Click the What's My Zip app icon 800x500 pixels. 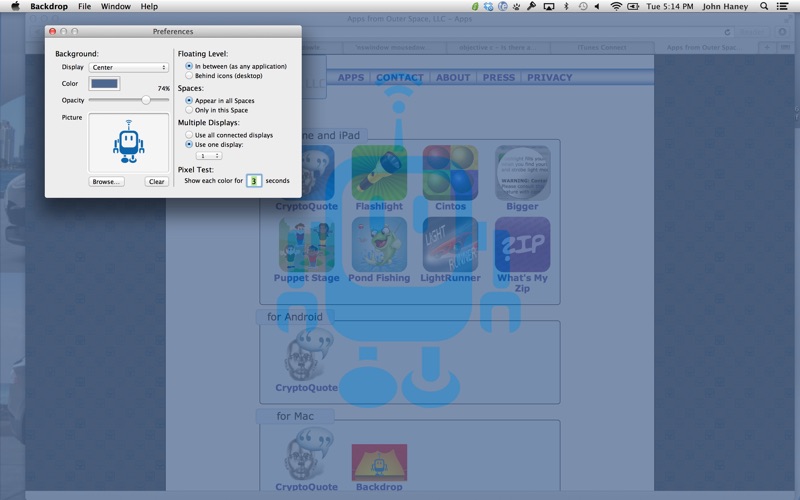tap(522, 244)
